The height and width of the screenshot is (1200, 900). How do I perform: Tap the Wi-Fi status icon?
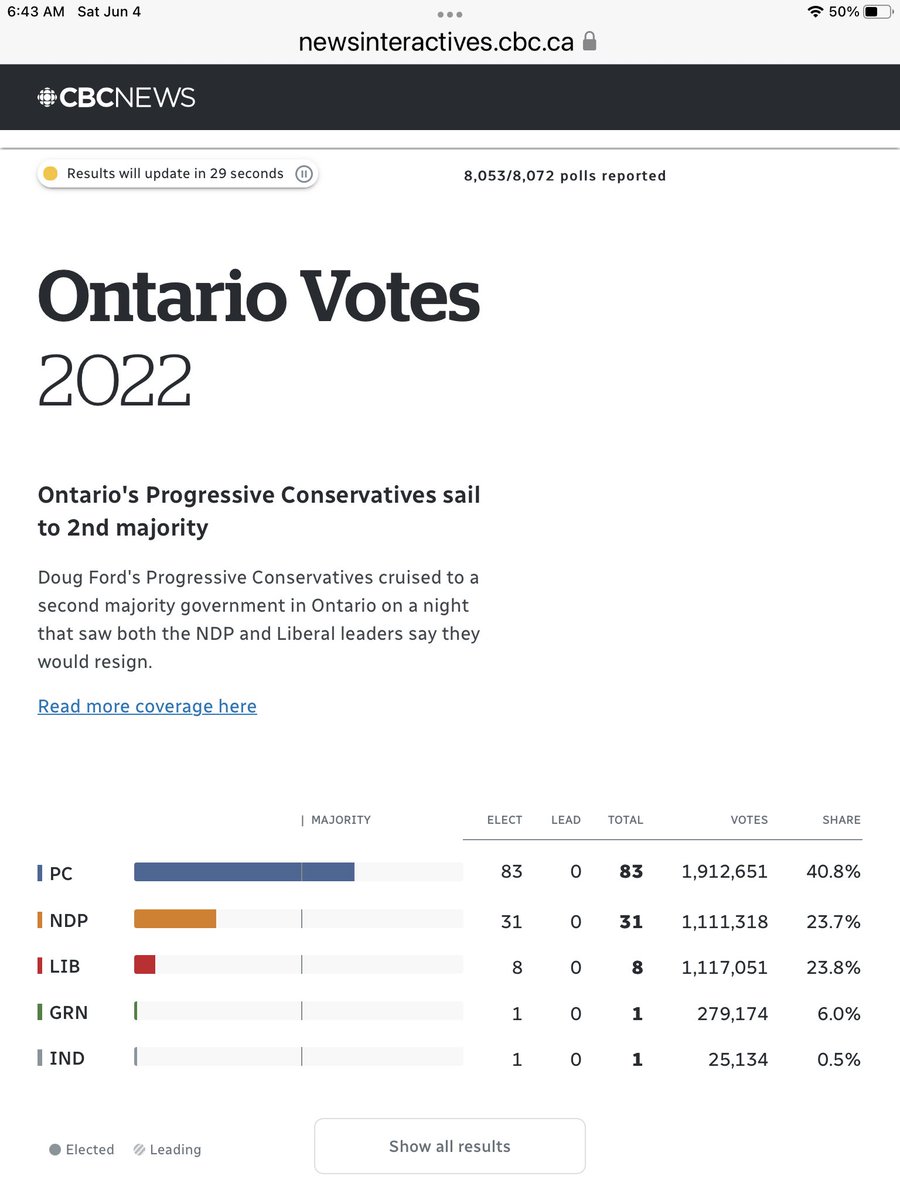click(x=816, y=12)
